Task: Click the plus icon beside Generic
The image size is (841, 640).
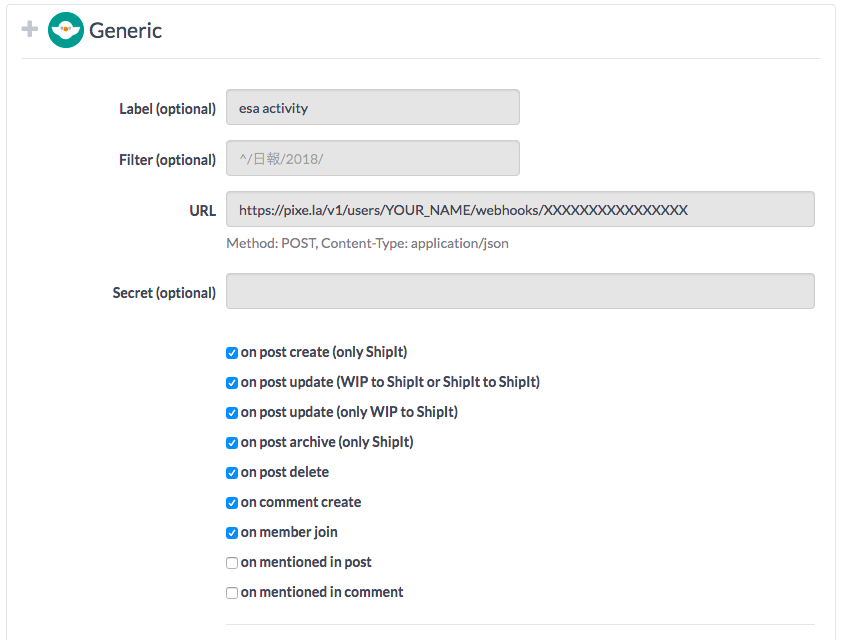Action: (x=30, y=29)
